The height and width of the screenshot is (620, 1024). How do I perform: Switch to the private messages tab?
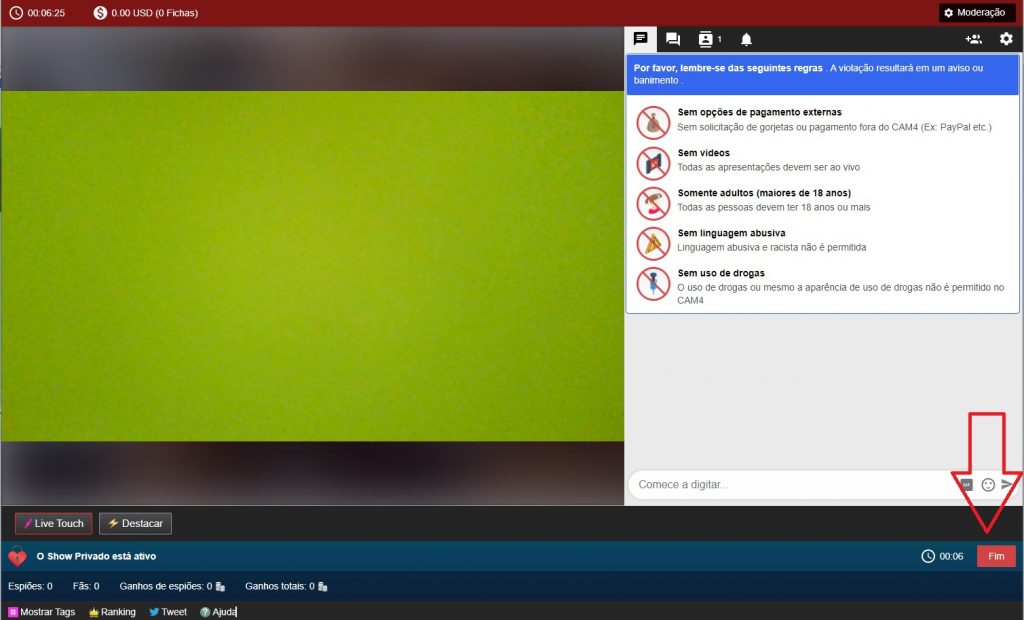673,39
